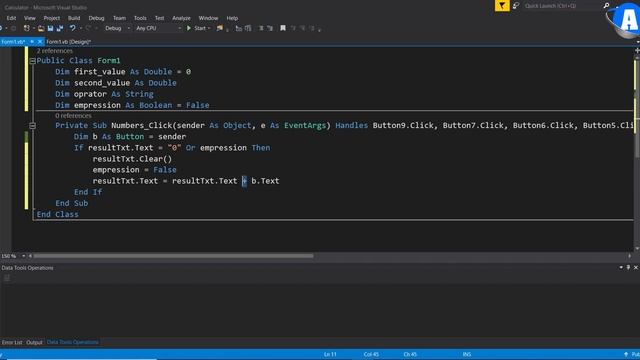Open the Data Tools panel window-position dropdown
The width and height of the screenshot is (640, 360).
621,267
